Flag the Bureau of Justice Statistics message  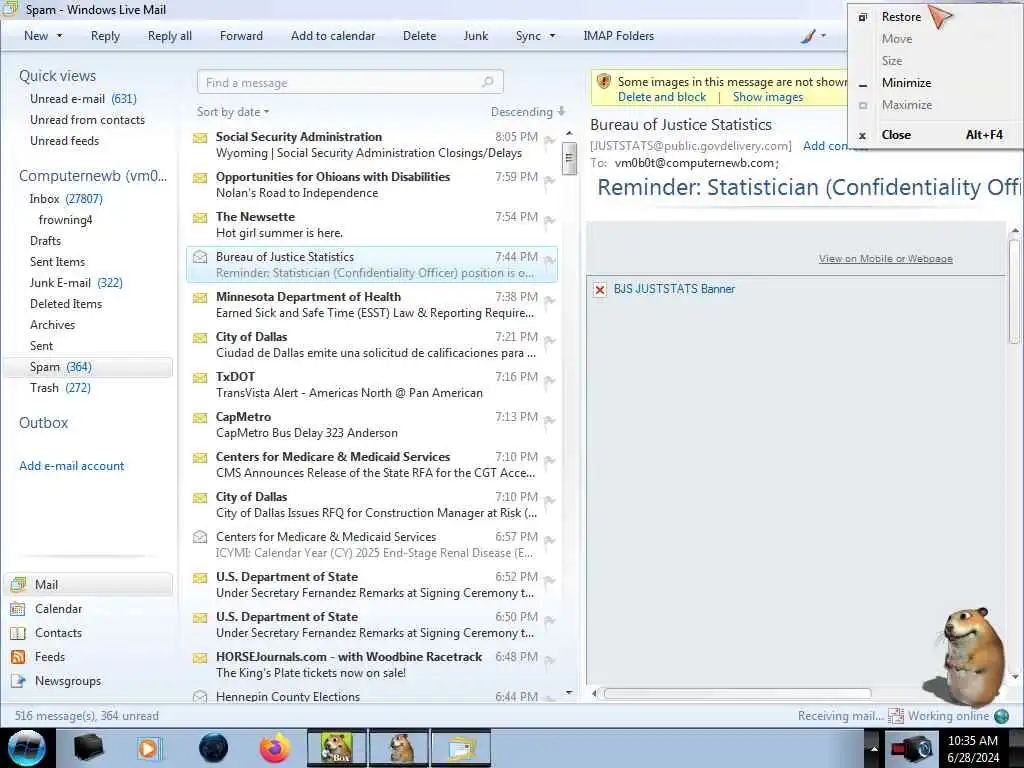coord(550,260)
